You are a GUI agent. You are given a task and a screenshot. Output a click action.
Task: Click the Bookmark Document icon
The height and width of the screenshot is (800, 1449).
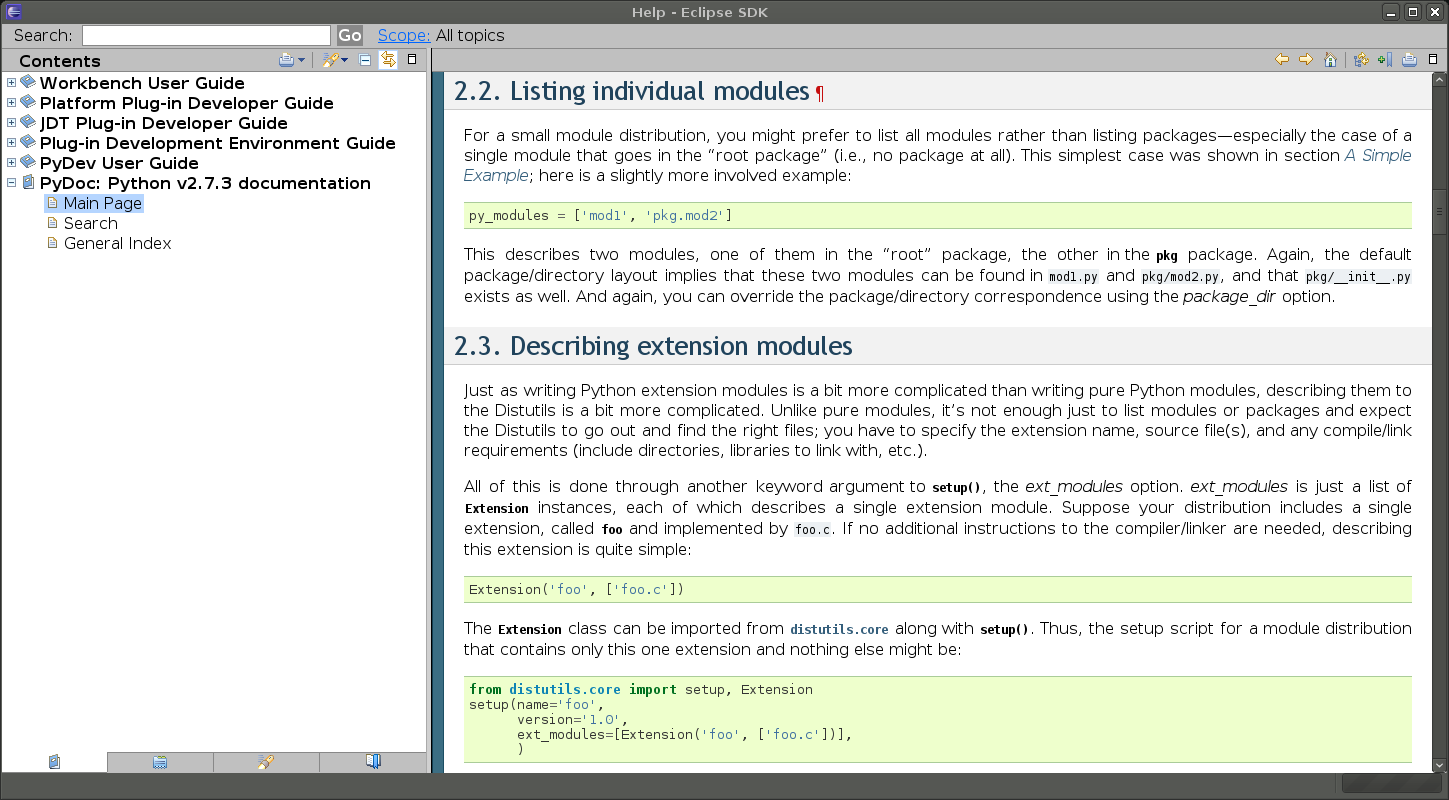[1385, 60]
